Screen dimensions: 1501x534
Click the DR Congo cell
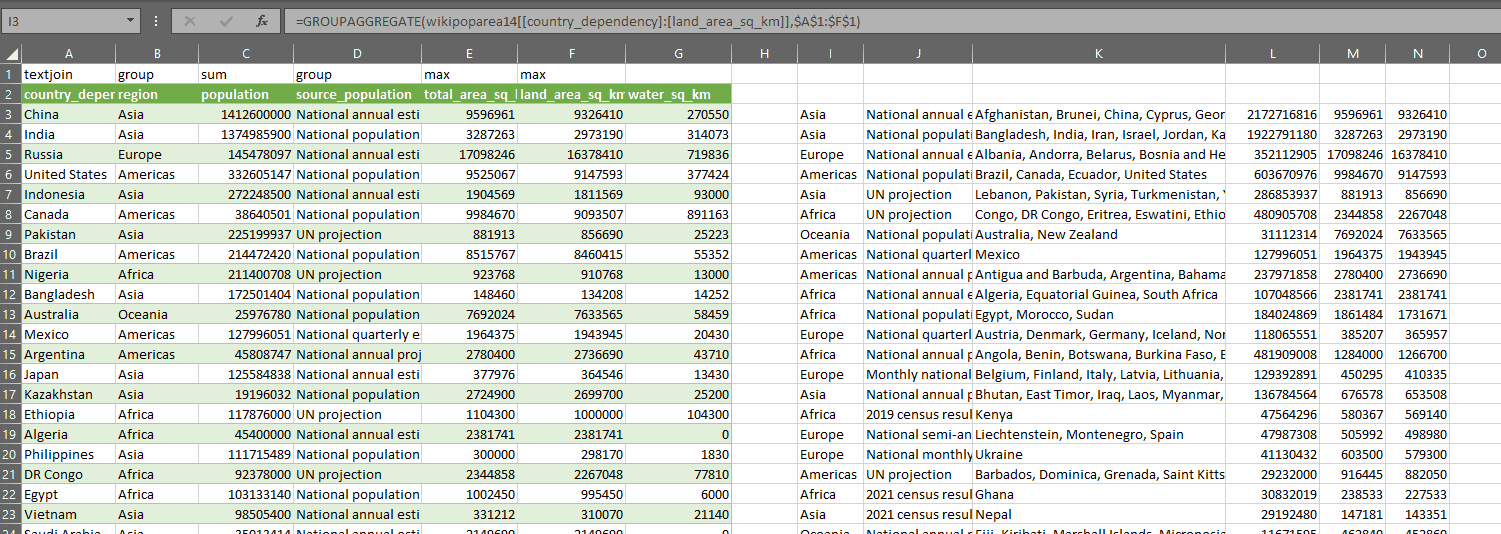click(68, 474)
